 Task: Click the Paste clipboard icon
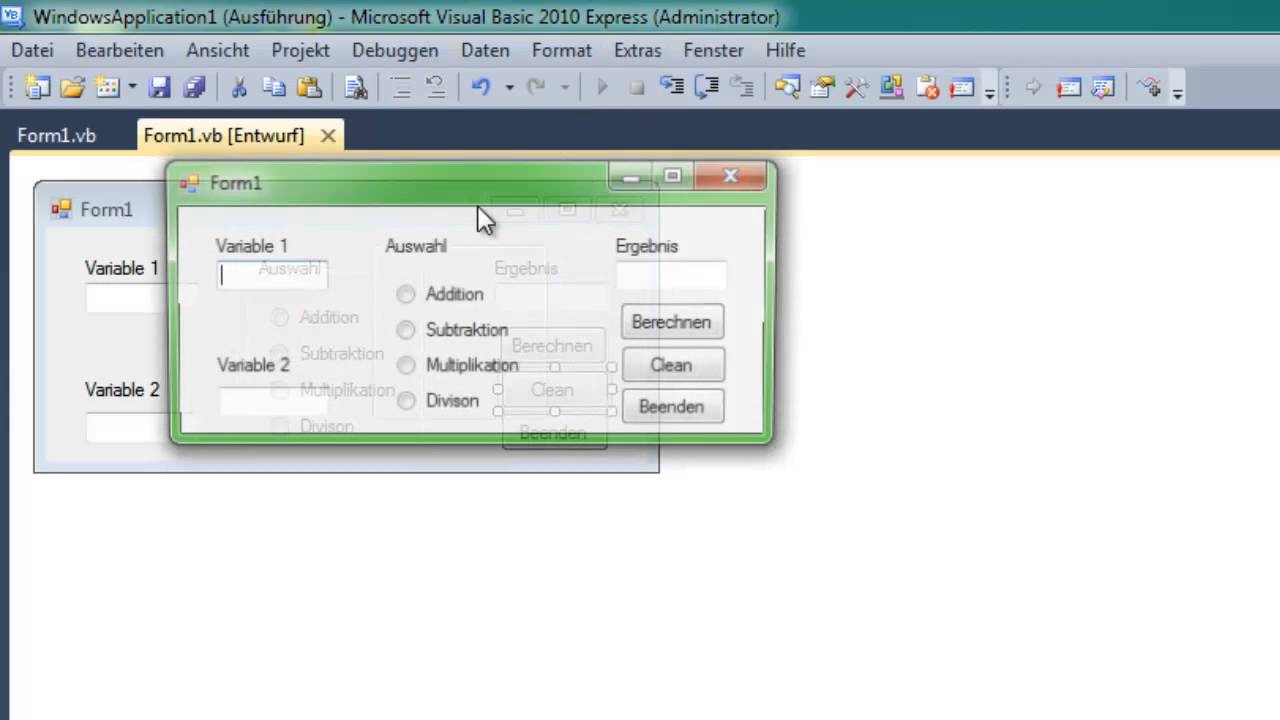[x=309, y=87]
